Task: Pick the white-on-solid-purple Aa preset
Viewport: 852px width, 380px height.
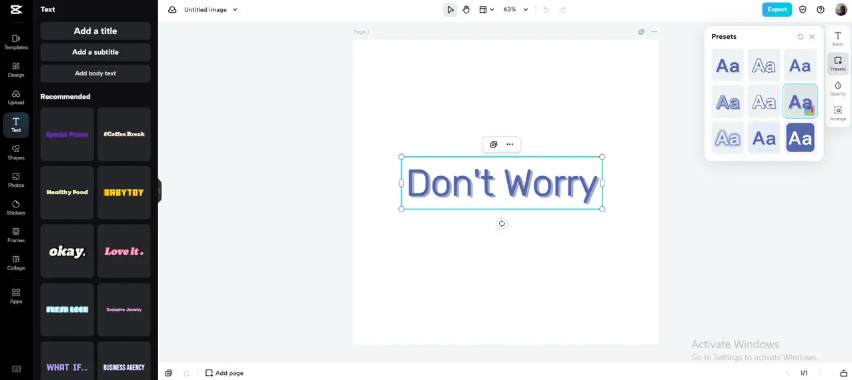Action: point(800,138)
